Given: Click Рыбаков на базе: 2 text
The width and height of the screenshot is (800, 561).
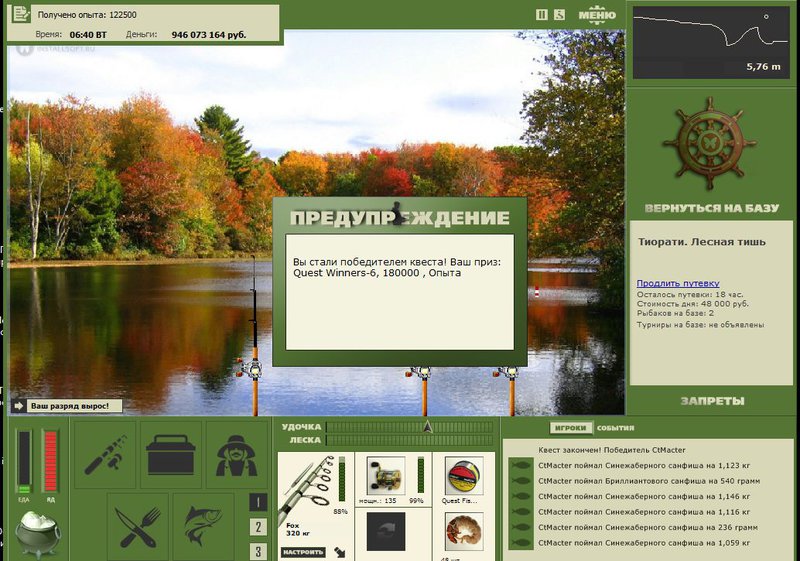Looking at the screenshot, I should click(x=675, y=313).
